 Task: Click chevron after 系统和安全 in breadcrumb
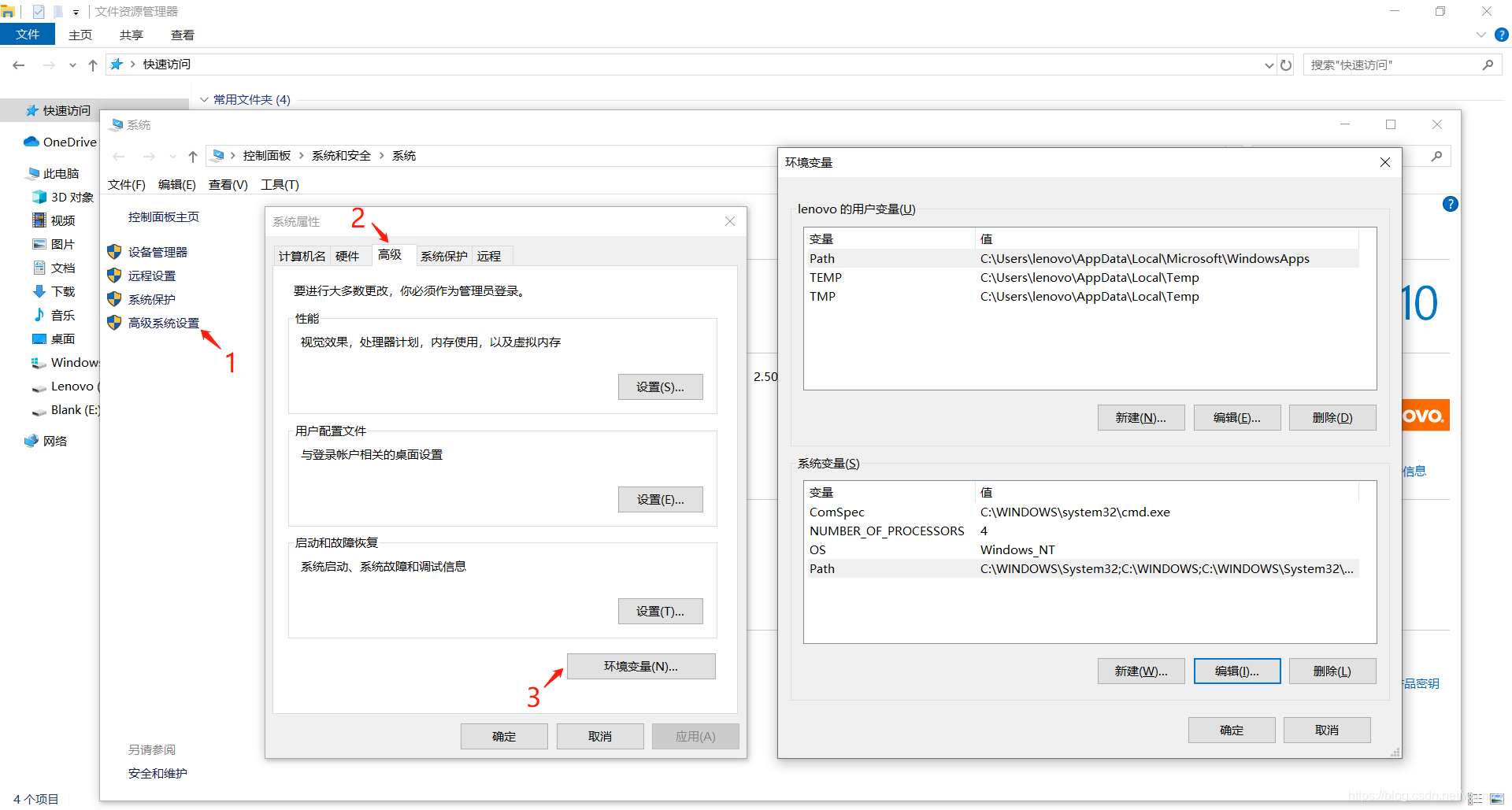[382, 156]
